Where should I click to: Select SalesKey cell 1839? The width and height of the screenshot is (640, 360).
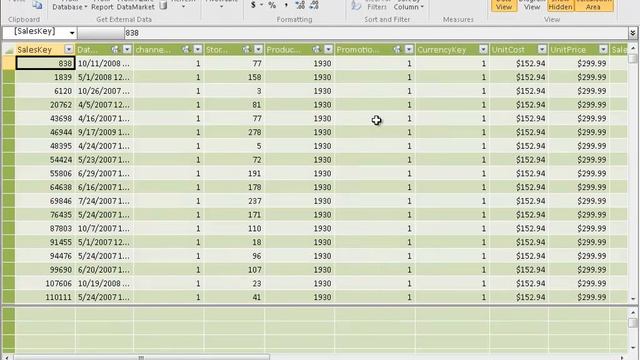(x=45, y=77)
